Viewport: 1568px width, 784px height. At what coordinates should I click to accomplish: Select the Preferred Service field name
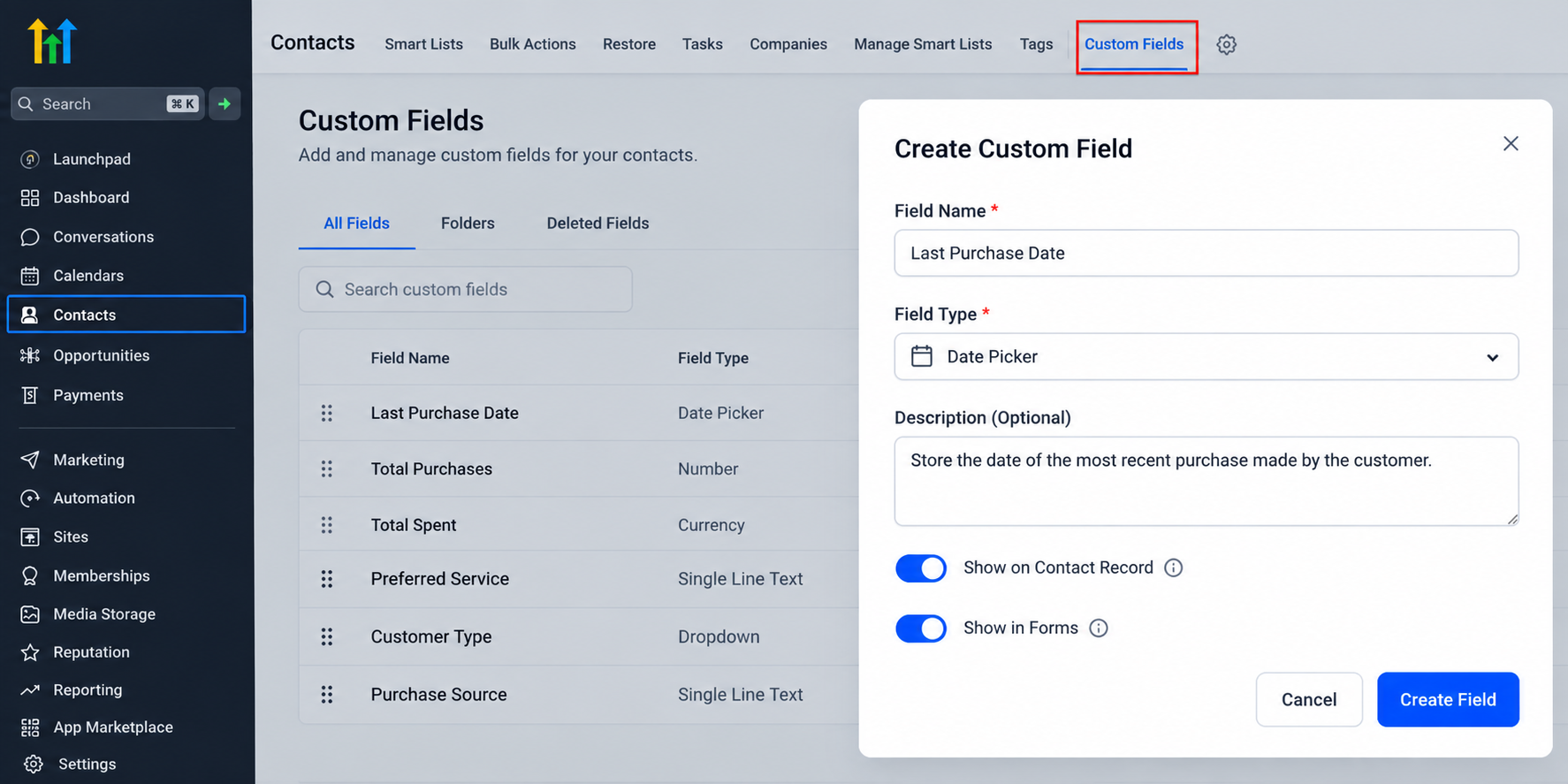(x=440, y=579)
